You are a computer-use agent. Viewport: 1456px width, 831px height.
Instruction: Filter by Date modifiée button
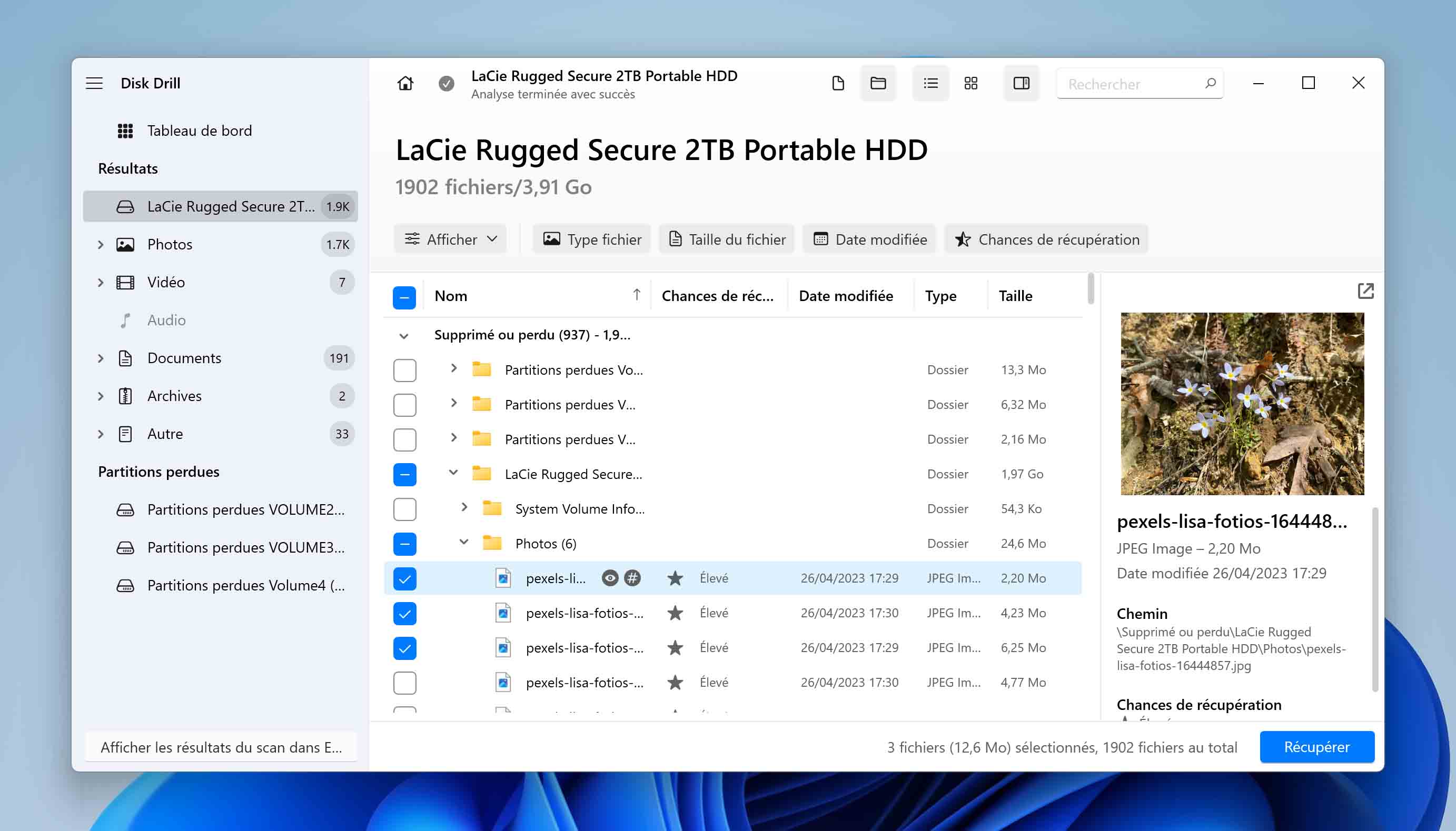[x=869, y=239]
